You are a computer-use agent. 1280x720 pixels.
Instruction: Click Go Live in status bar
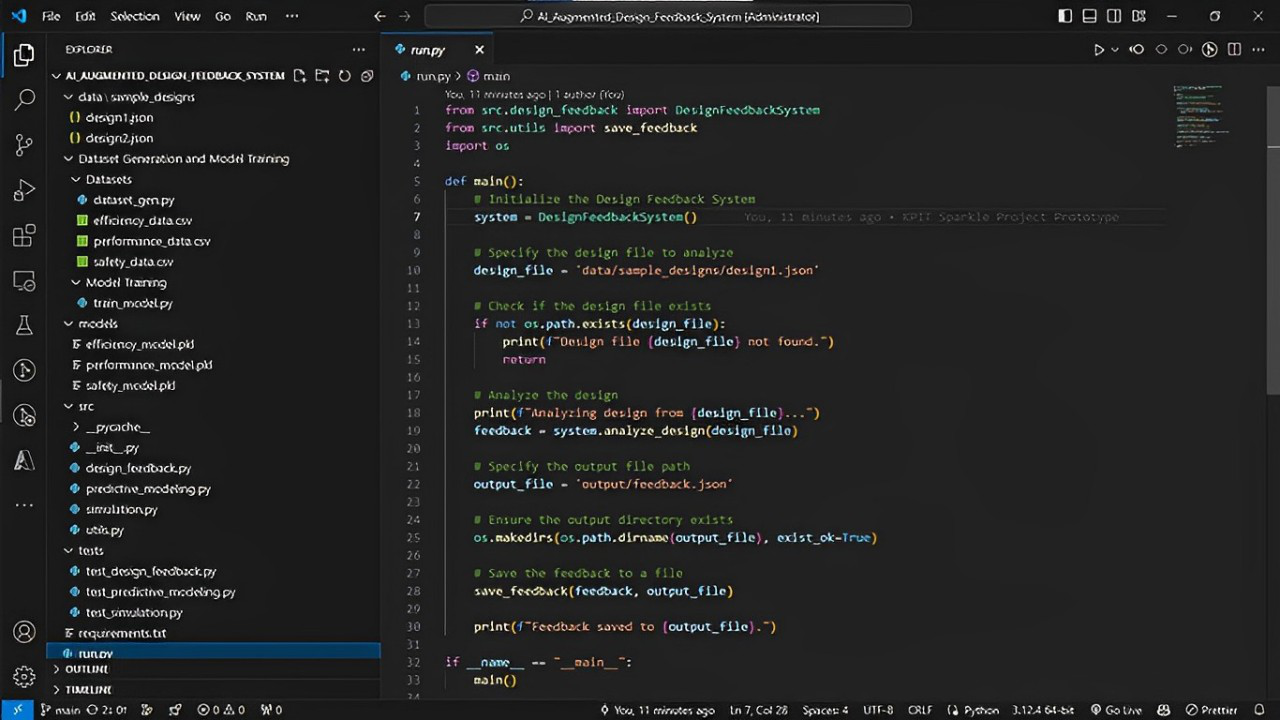click(x=1116, y=710)
